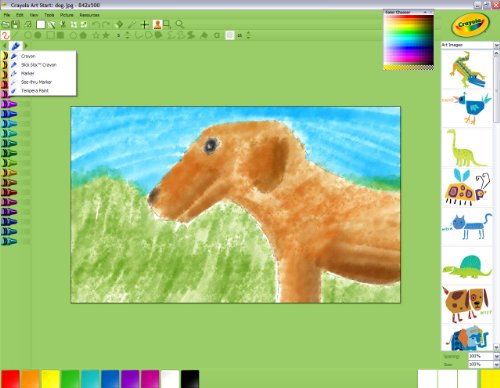
Task: Open the Resources menu
Action: coord(89,15)
